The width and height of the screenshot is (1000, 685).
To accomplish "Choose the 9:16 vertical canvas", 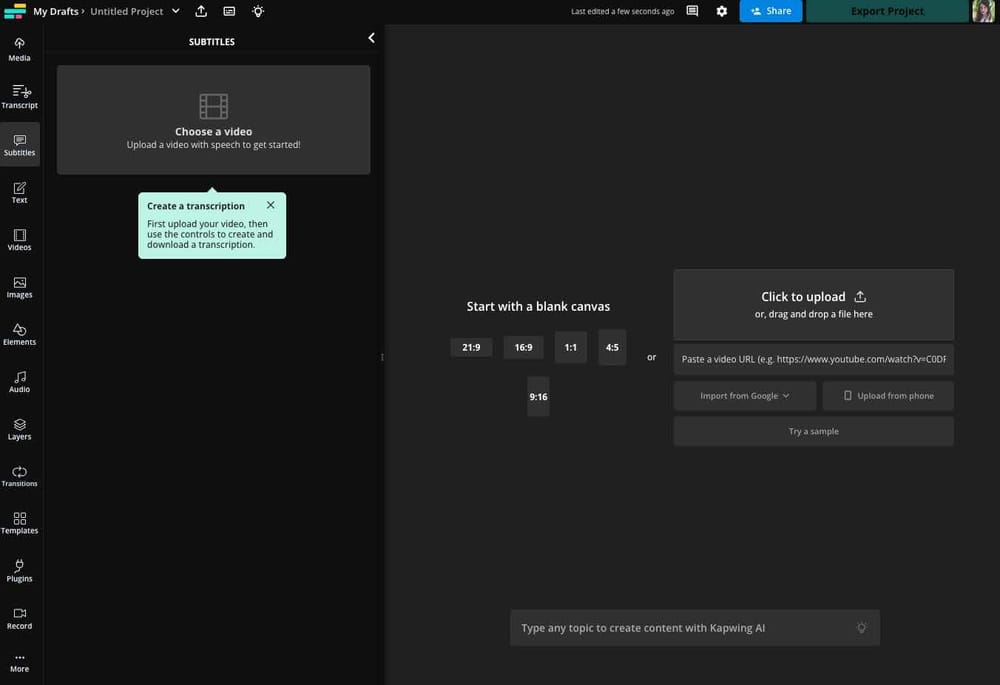I will click(538, 396).
